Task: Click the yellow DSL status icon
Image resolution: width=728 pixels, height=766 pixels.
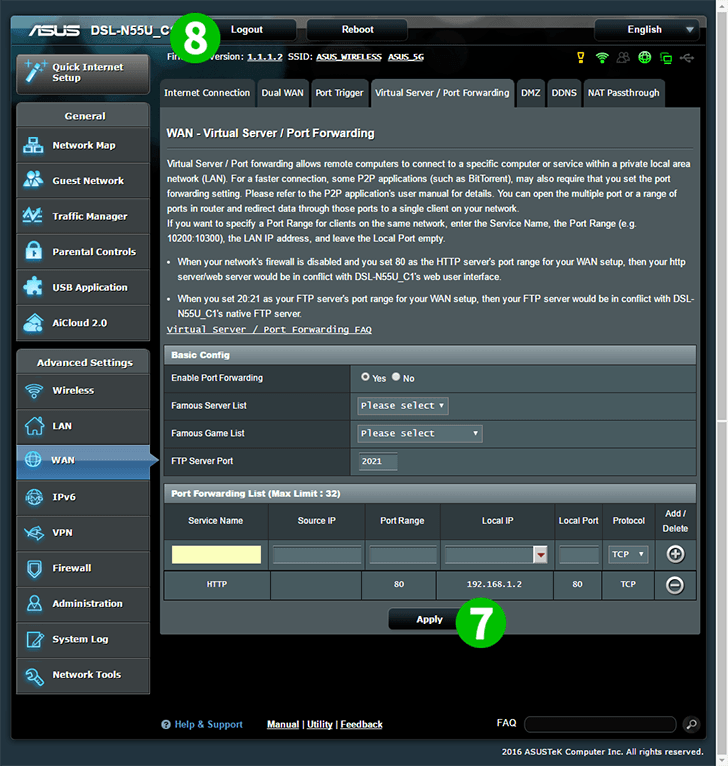Action: pyautogui.click(x=580, y=58)
